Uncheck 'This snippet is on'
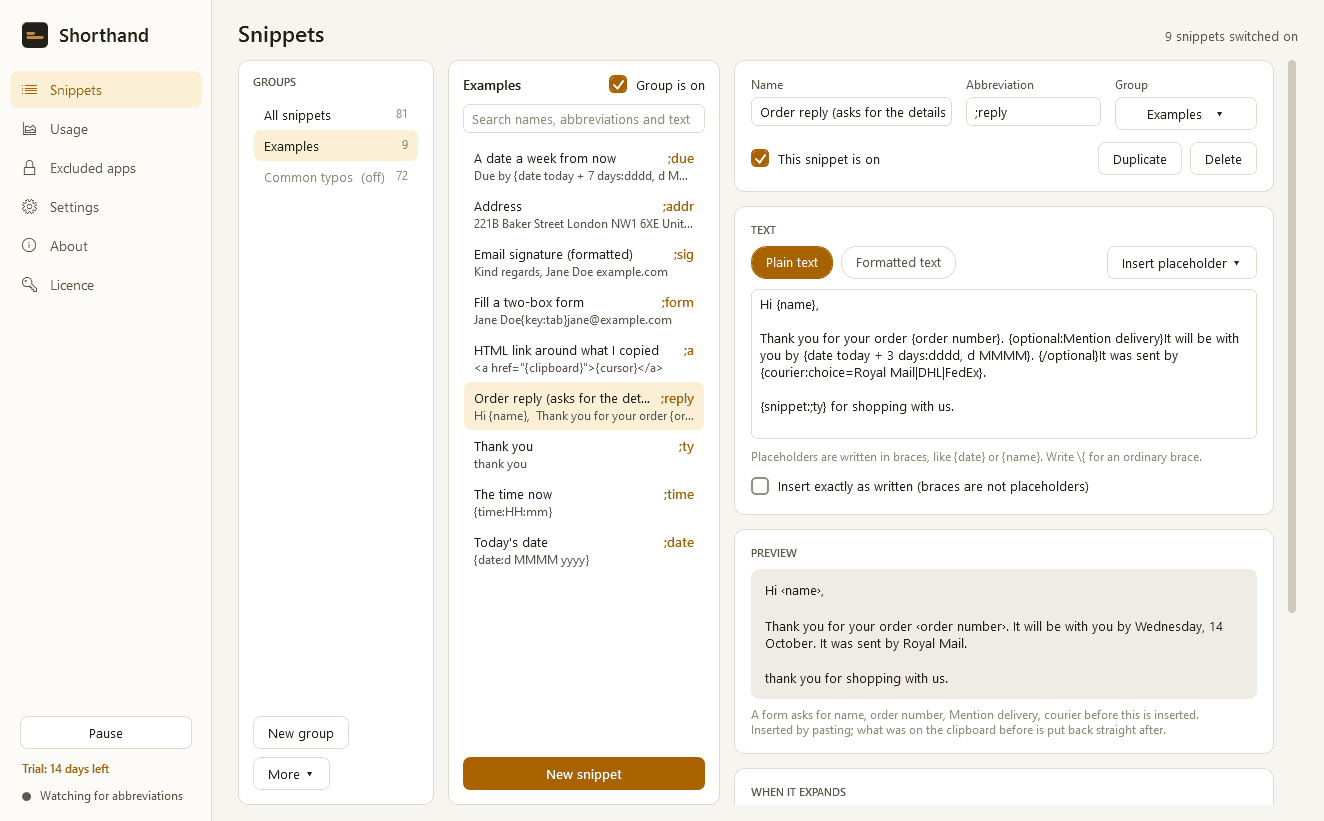The image size is (1324, 821). point(760,159)
